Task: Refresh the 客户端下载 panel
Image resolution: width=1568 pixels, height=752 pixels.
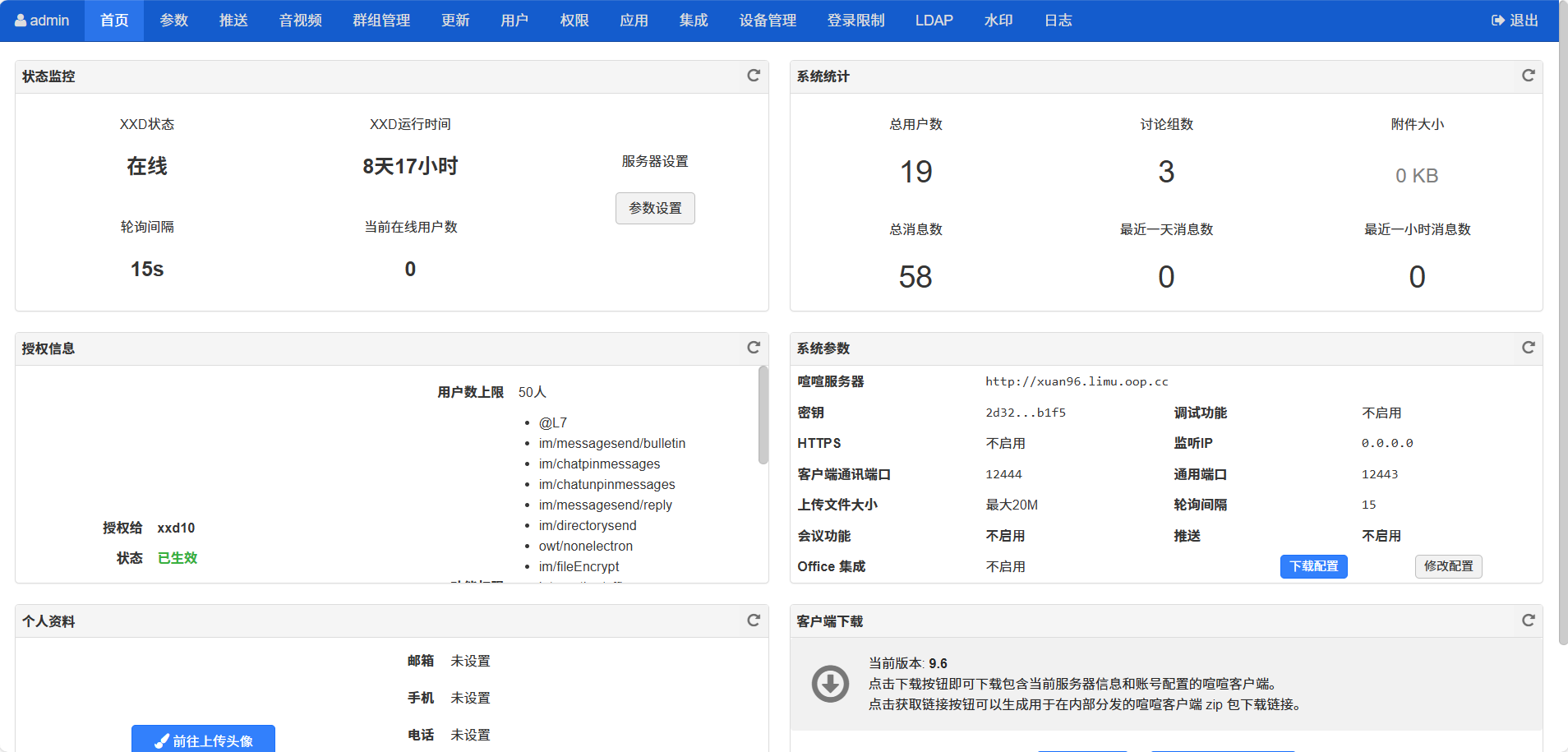Action: click(x=1528, y=621)
